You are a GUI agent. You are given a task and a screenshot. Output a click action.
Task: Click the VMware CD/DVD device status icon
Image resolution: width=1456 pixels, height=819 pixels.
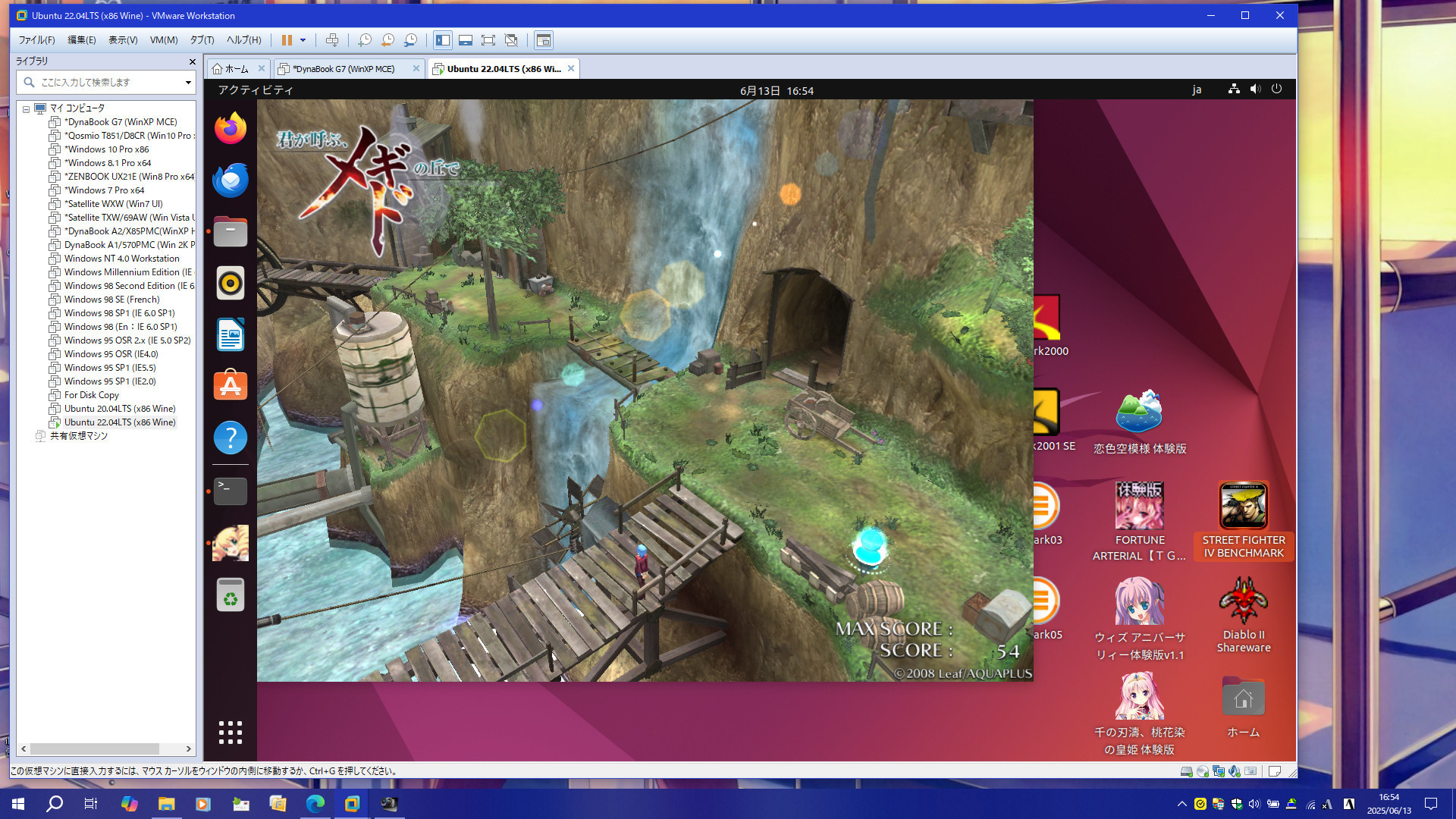coord(1202,771)
